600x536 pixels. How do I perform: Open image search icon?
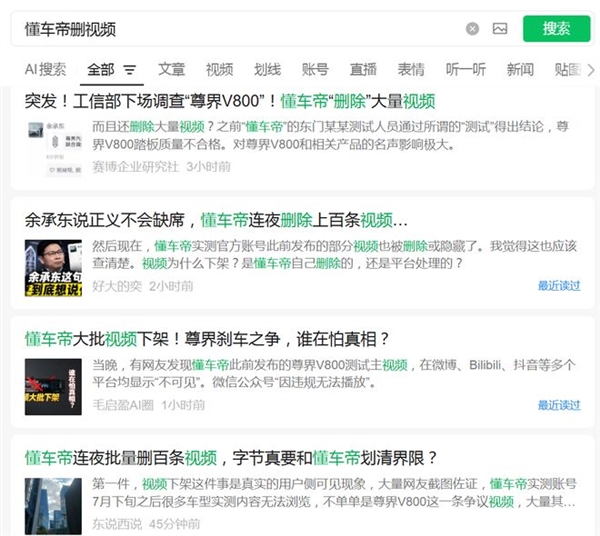coord(500,29)
